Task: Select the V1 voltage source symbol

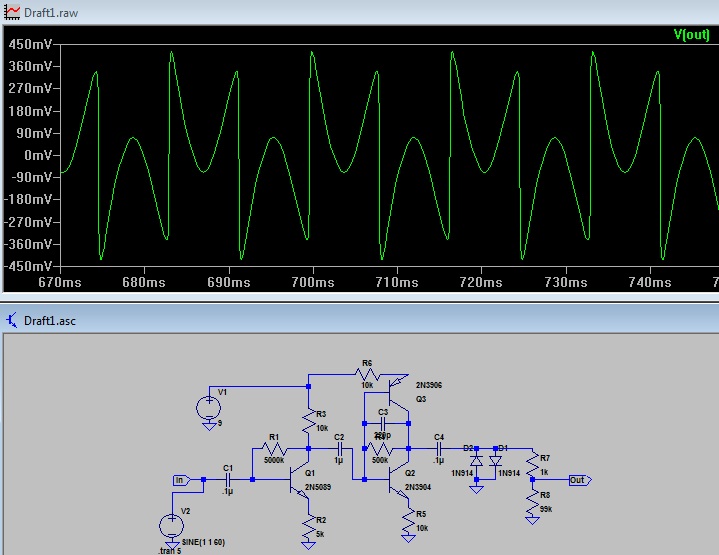Action: pos(210,407)
